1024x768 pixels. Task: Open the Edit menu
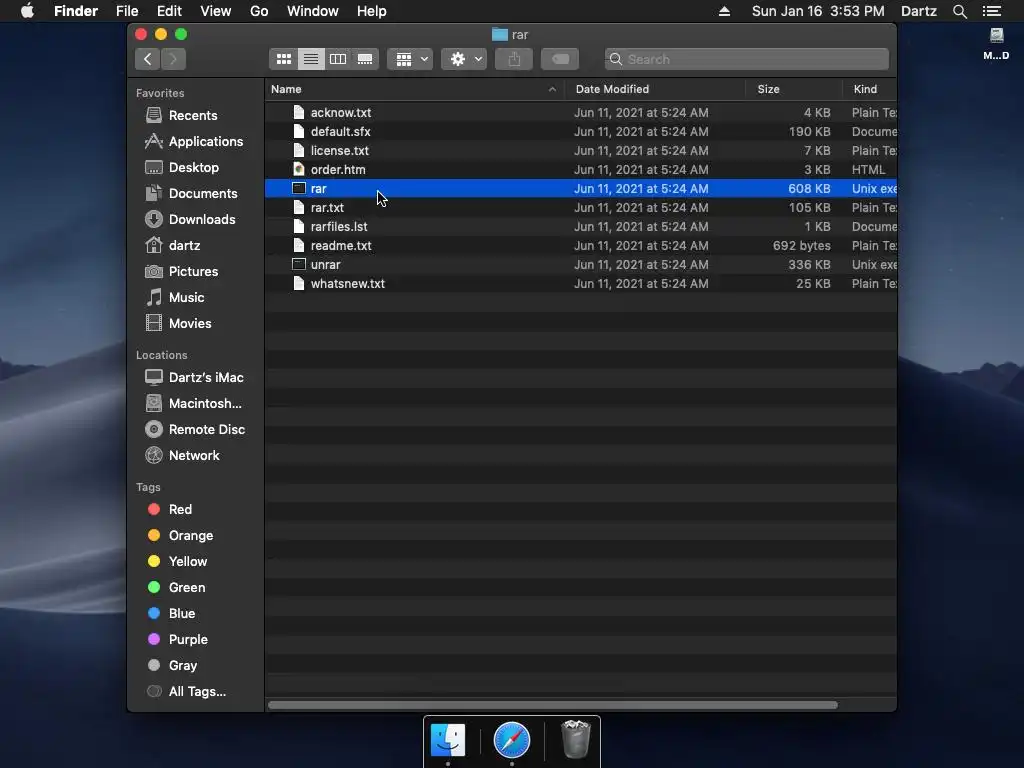point(169,11)
